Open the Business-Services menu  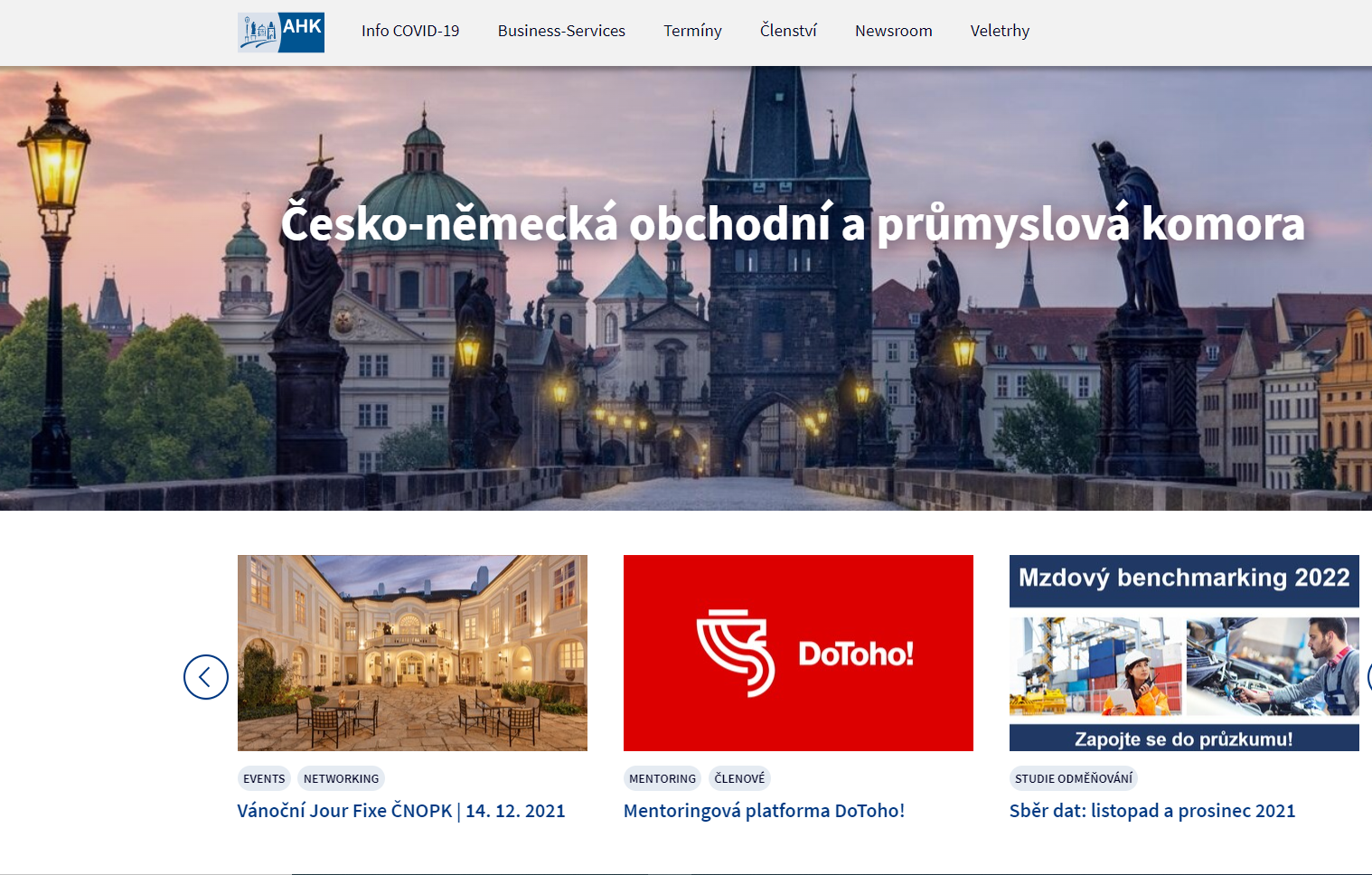click(x=561, y=31)
